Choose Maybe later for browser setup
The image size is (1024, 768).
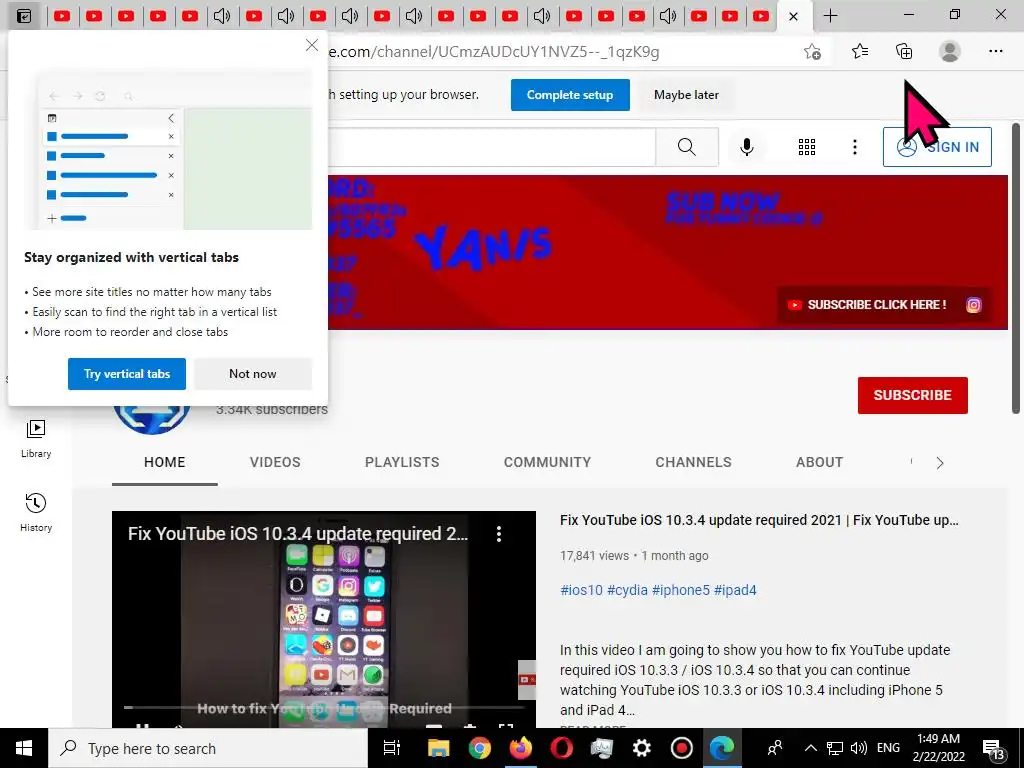686,95
